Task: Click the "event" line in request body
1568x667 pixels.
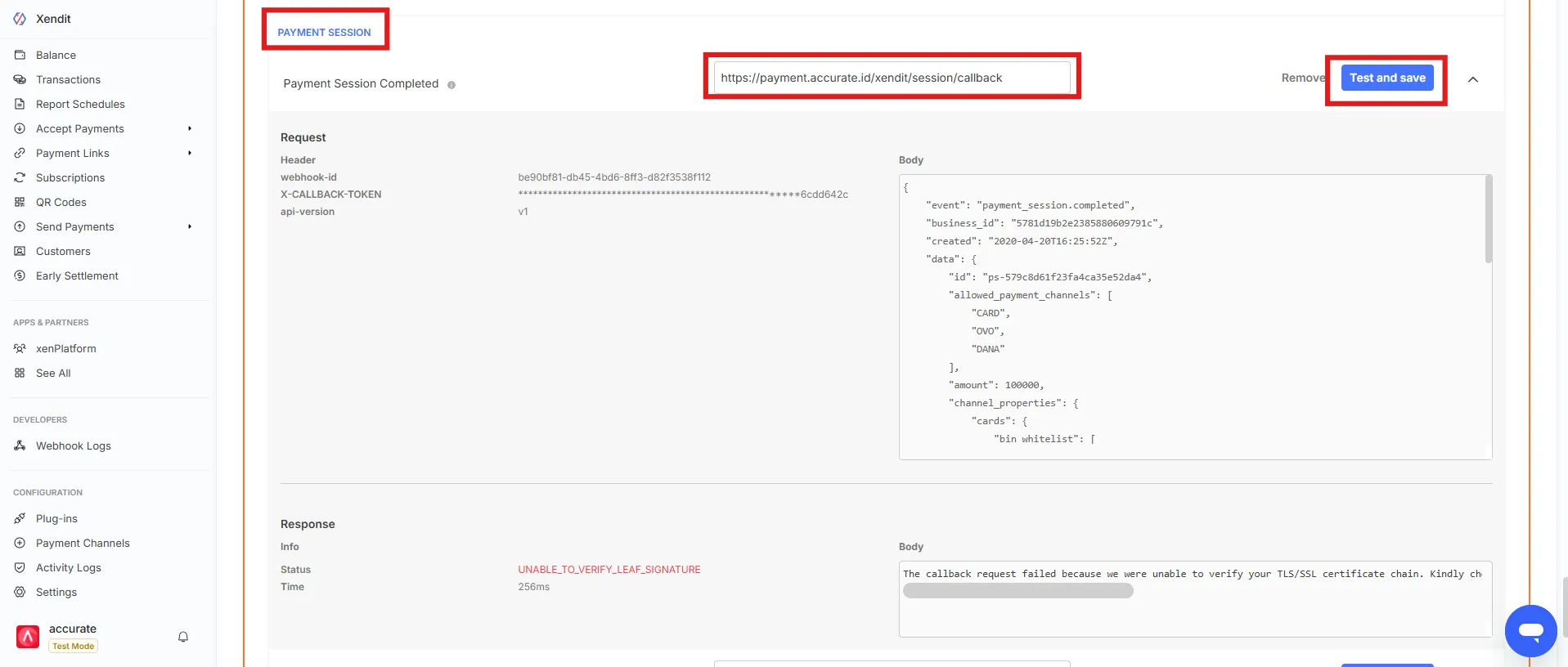Action: pos(1030,205)
